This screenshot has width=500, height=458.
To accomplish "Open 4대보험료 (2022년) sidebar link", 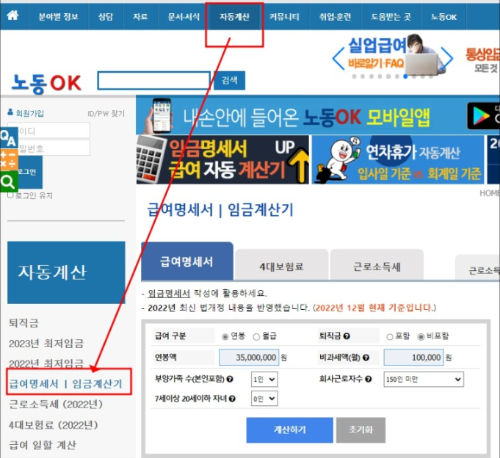I will click(x=53, y=425).
